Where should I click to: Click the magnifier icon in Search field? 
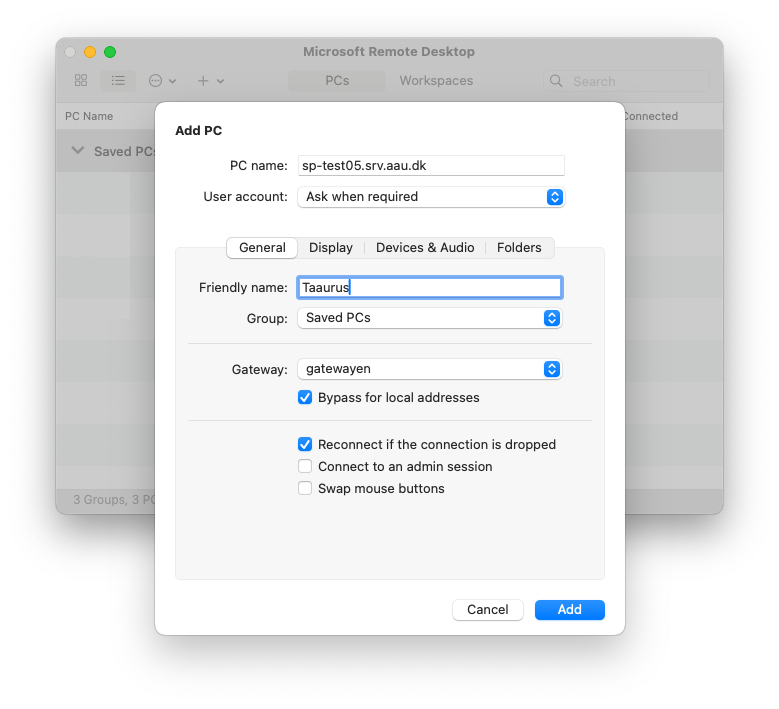(556, 81)
